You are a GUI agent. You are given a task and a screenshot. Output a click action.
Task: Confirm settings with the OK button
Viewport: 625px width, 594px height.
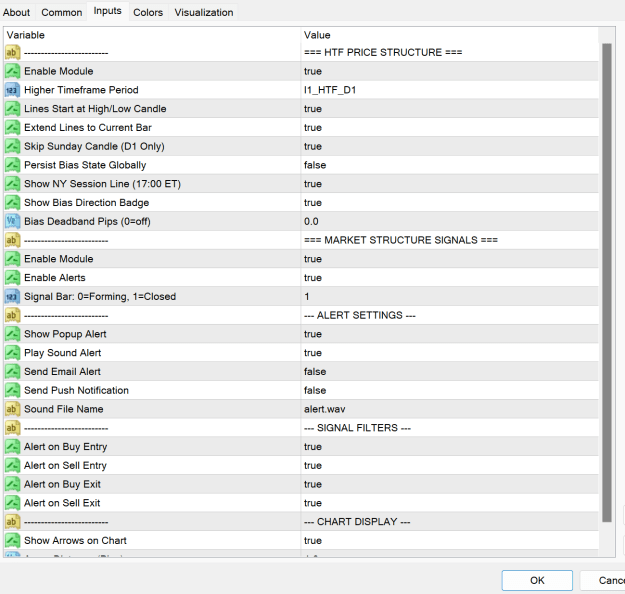tap(537, 580)
